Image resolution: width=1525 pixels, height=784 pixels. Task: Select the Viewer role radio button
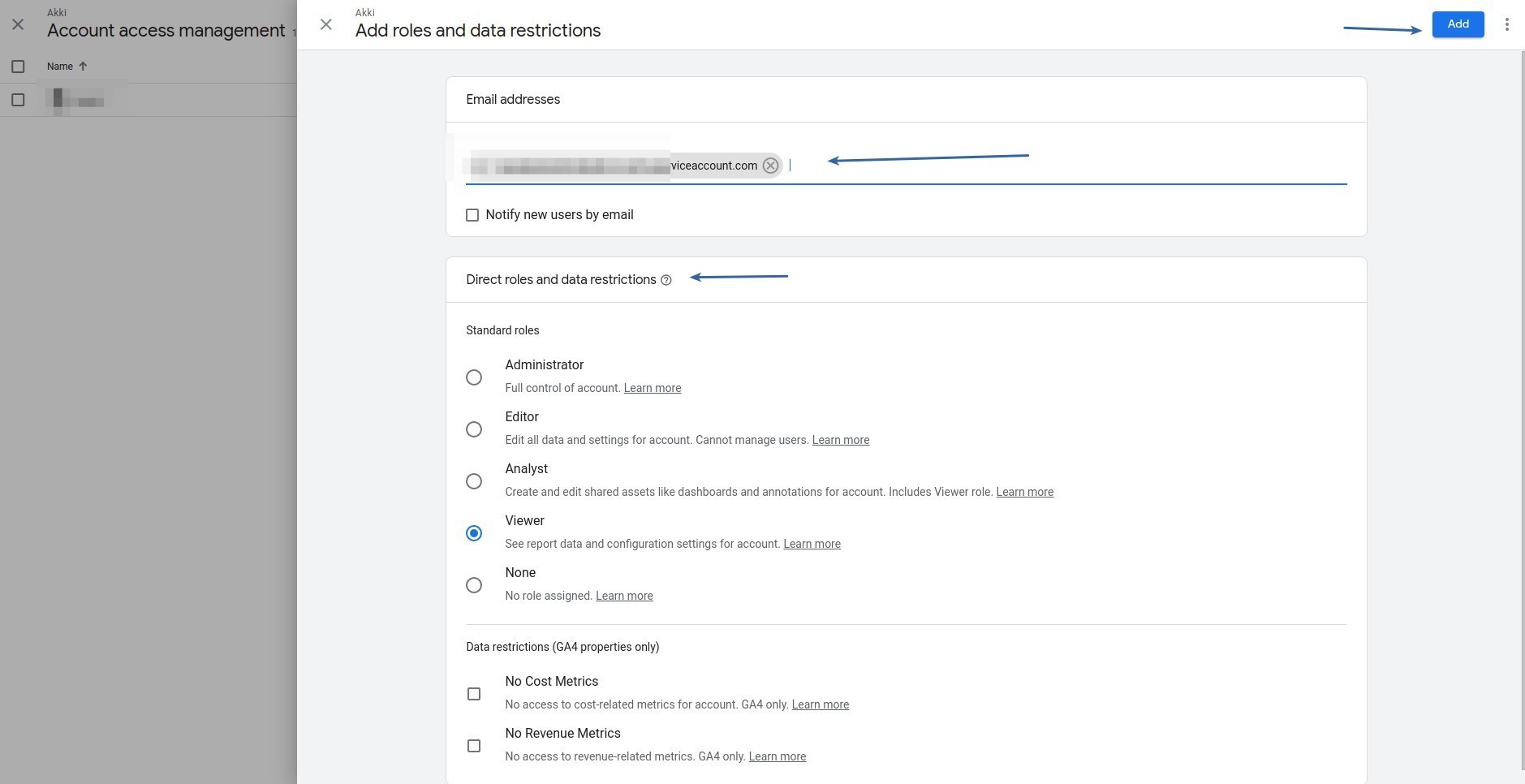tap(474, 533)
